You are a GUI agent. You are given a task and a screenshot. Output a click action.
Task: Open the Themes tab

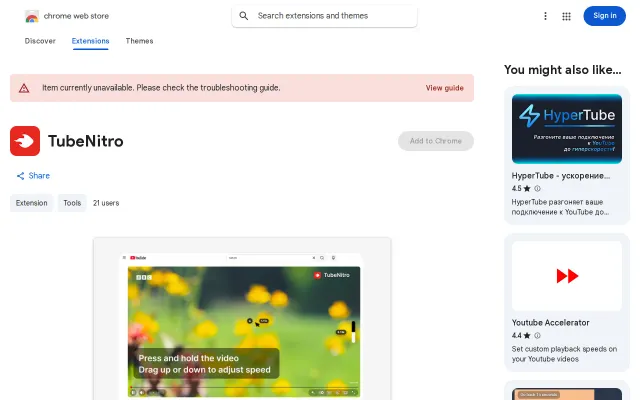click(x=139, y=41)
